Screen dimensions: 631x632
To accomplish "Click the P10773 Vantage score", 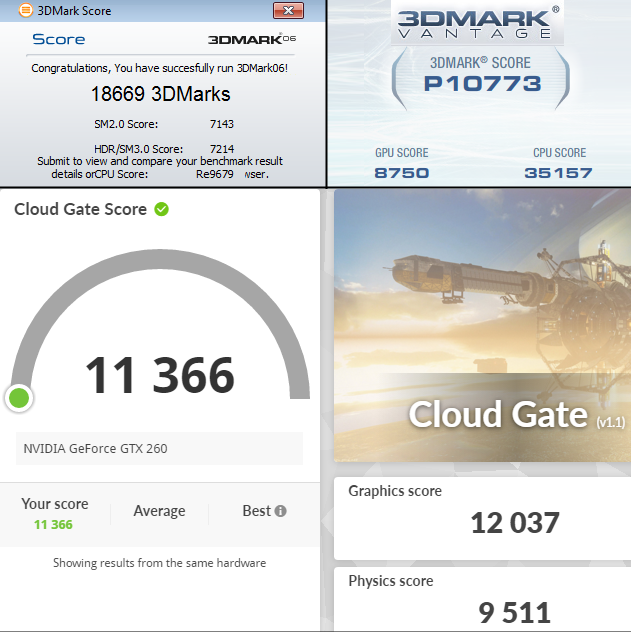I will point(482,82).
